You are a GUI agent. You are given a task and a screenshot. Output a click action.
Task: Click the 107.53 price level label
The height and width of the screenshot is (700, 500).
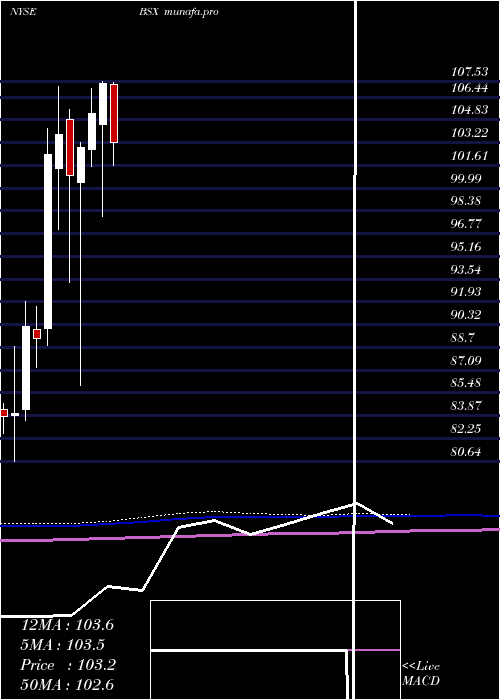tap(469, 71)
